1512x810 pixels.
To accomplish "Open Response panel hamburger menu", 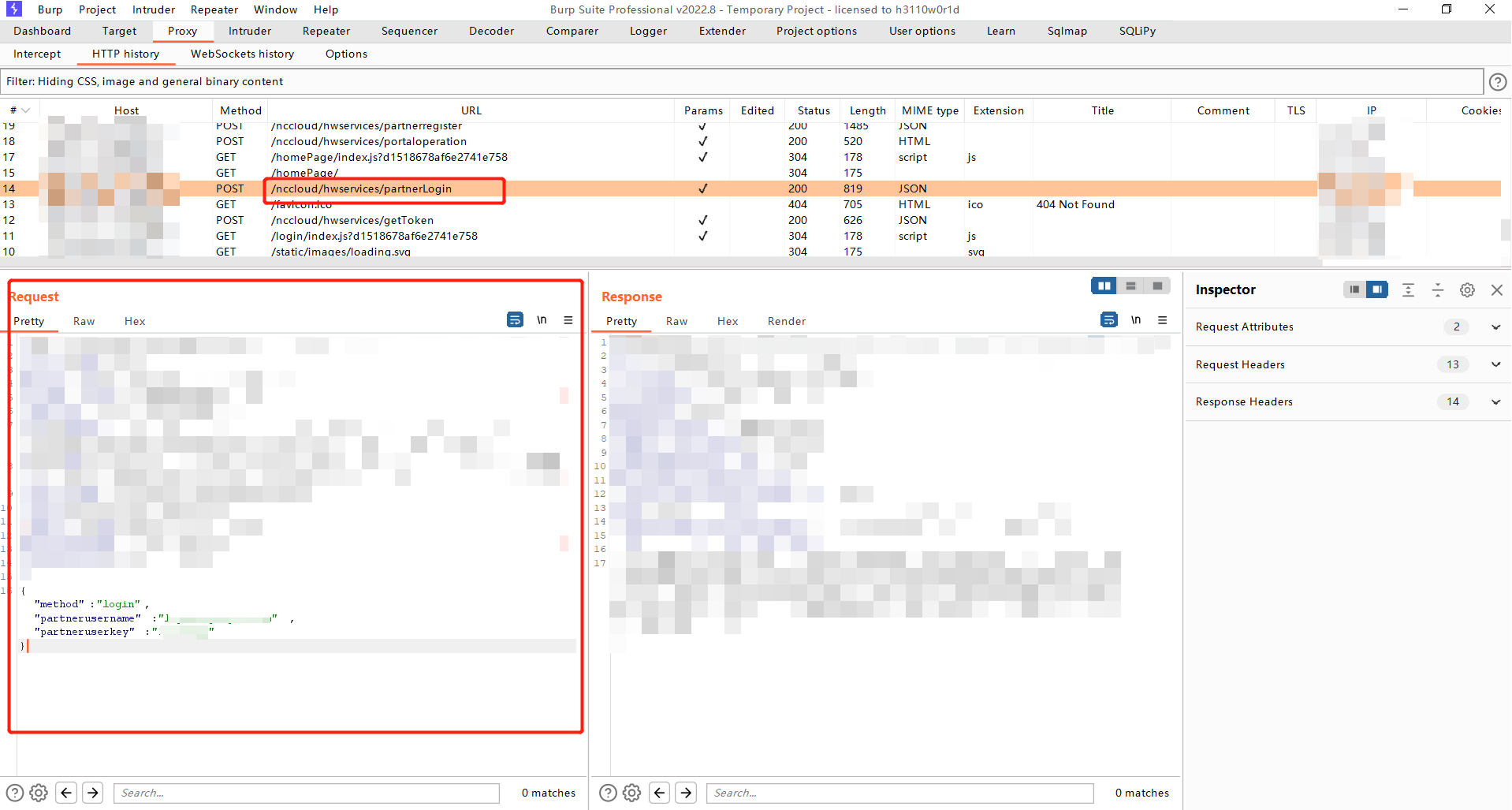I will click(x=1162, y=319).
